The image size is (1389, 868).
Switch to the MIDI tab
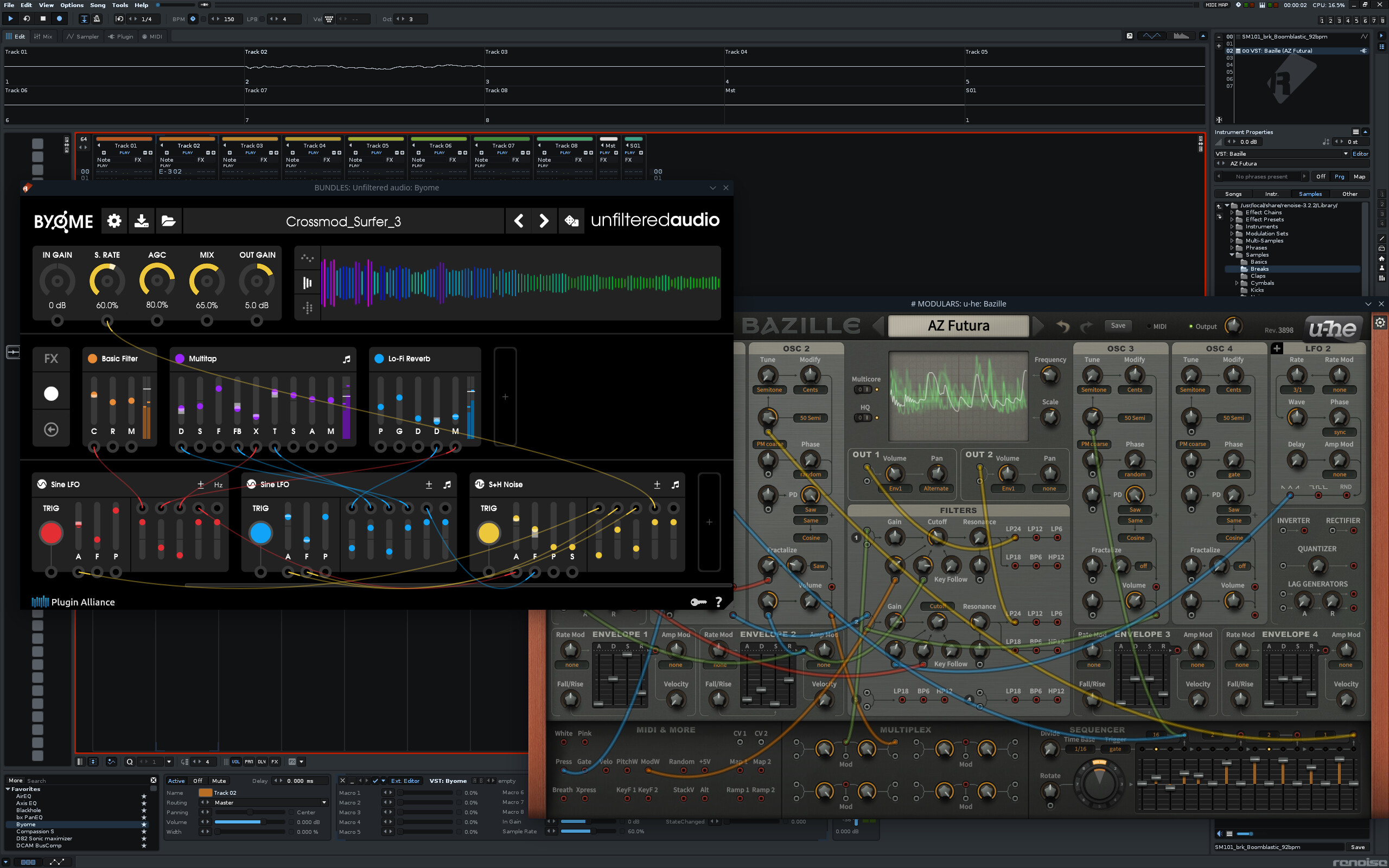pos(152,36)
